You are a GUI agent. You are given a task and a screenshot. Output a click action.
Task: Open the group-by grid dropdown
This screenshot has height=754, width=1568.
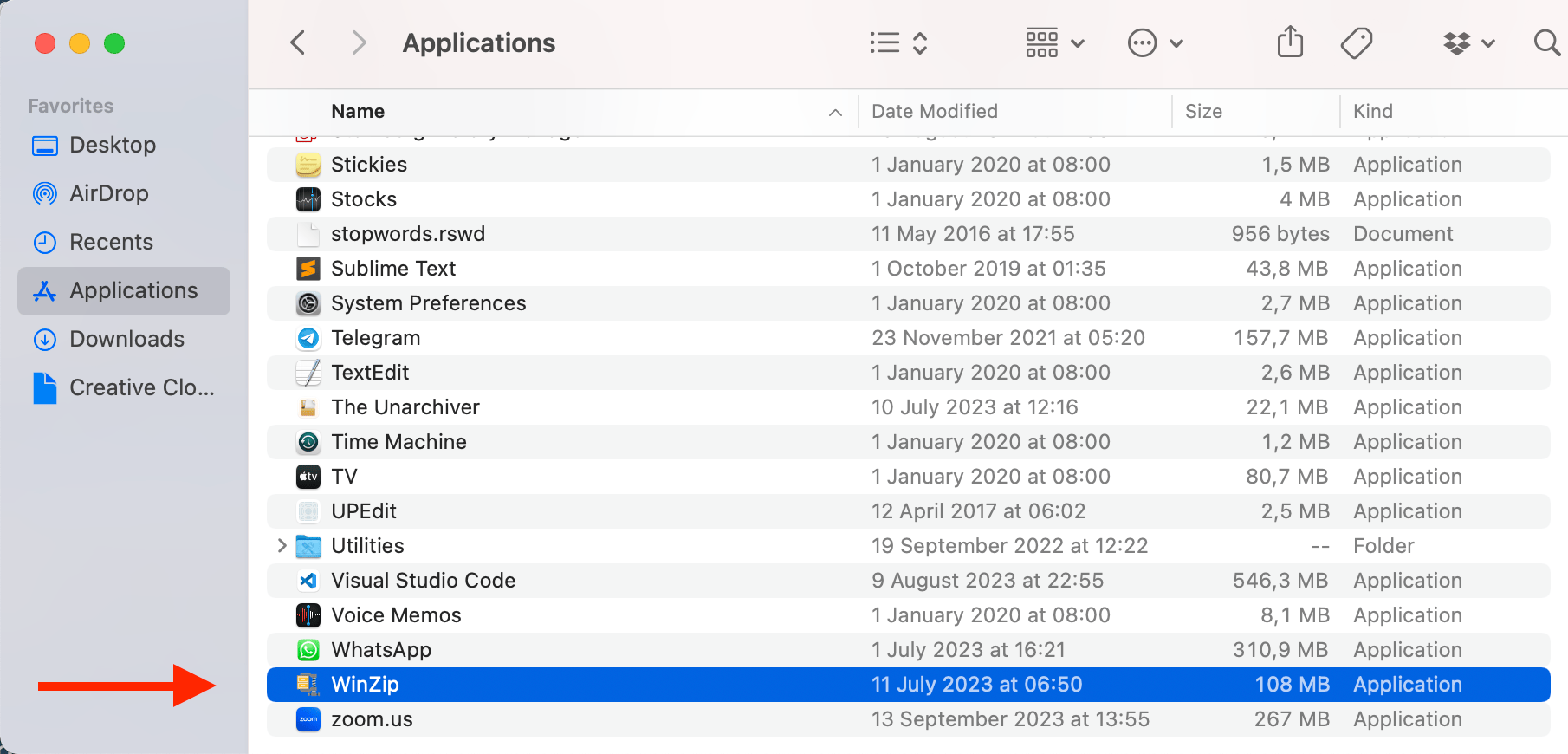[x=1055, y=42]
